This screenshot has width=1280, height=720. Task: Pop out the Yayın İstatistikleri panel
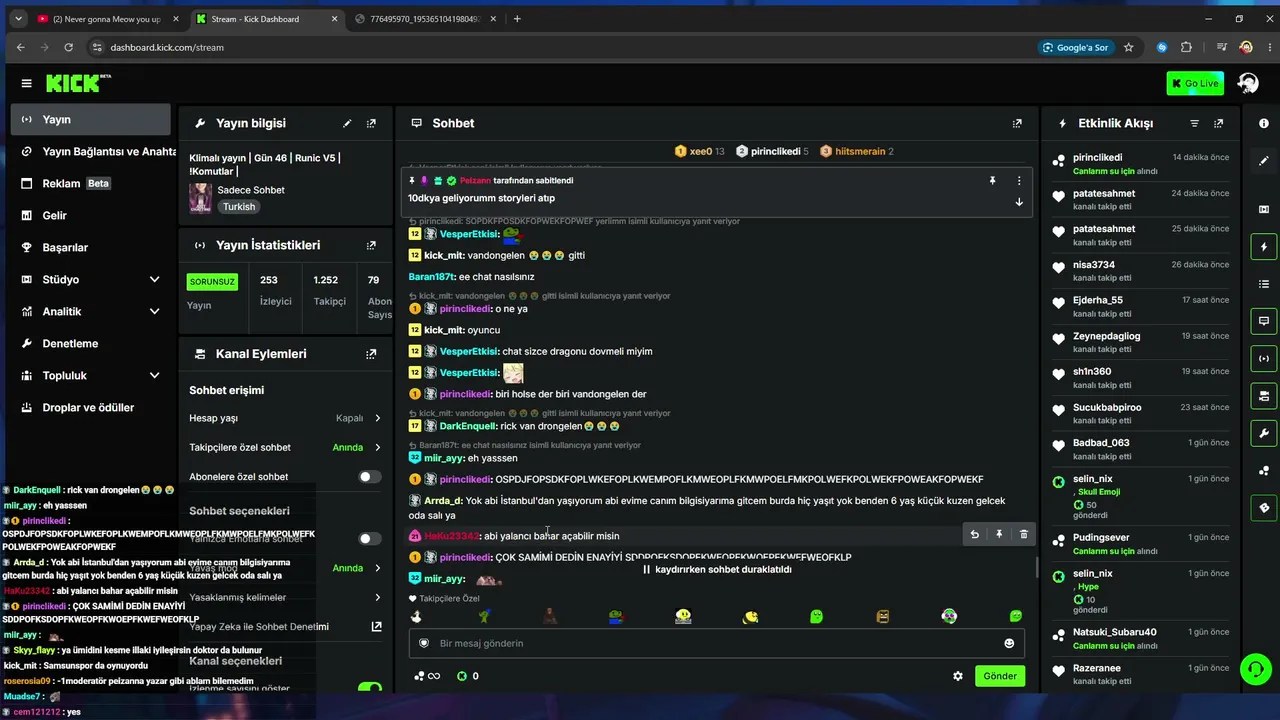click(x=371, y=245)
